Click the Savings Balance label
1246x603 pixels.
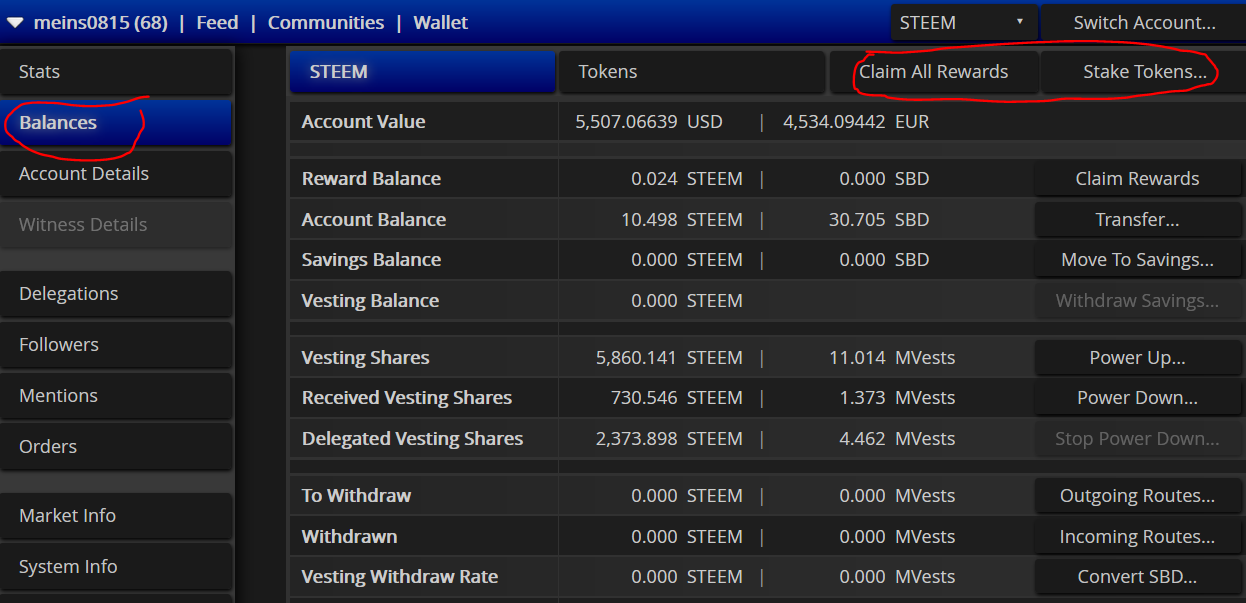[x=371, y=260]
